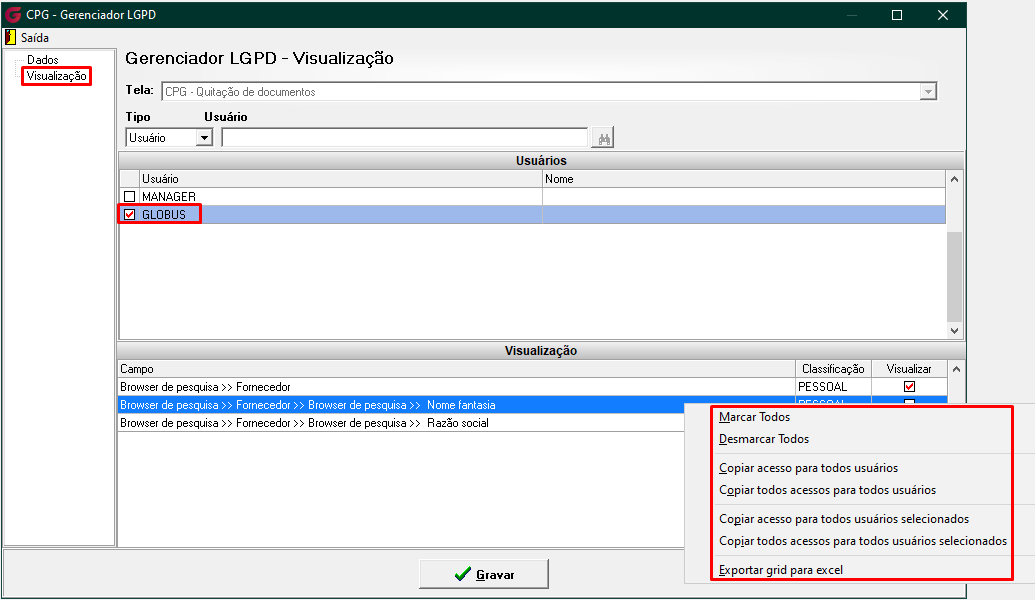Image resolution: width=1035 pixels, height=600 pixels.
Task: Select Visualização in the left tree
Action: pos(56,76)
